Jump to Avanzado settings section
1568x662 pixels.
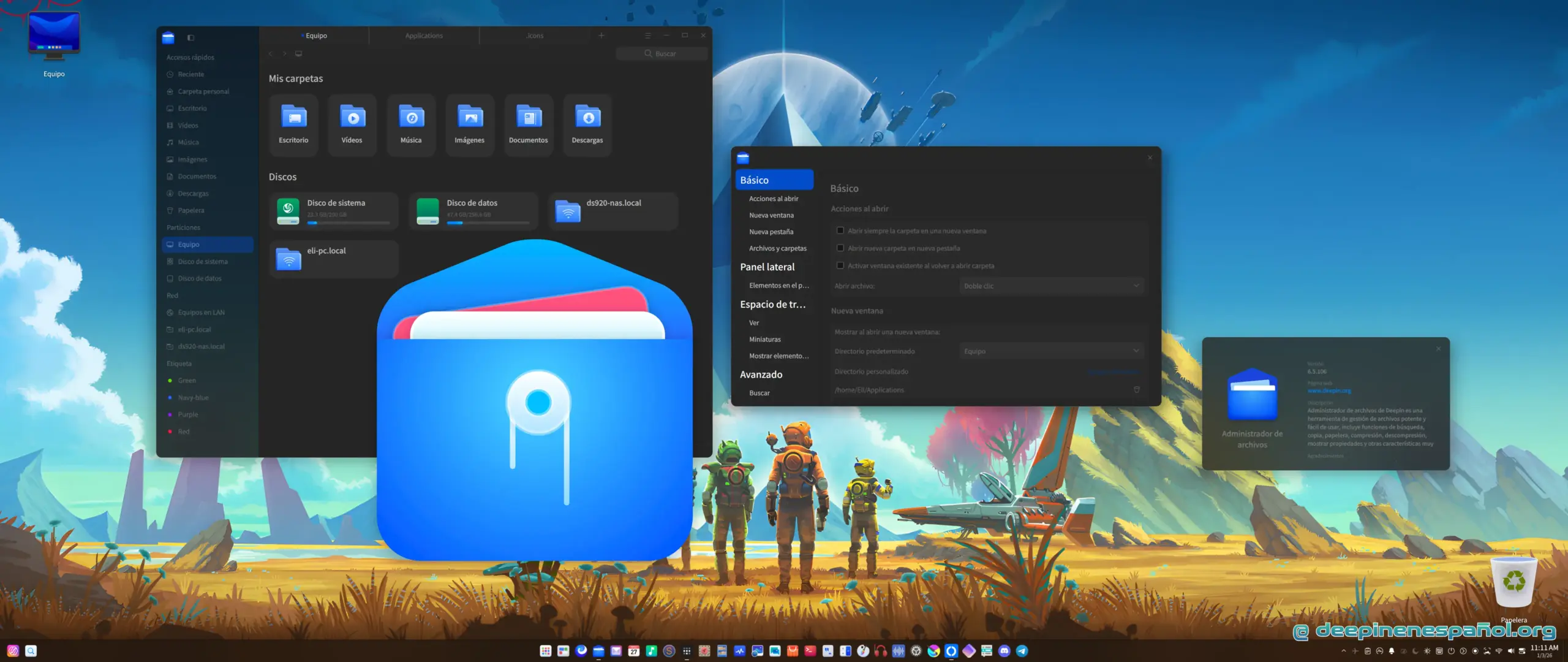[761, 375]
